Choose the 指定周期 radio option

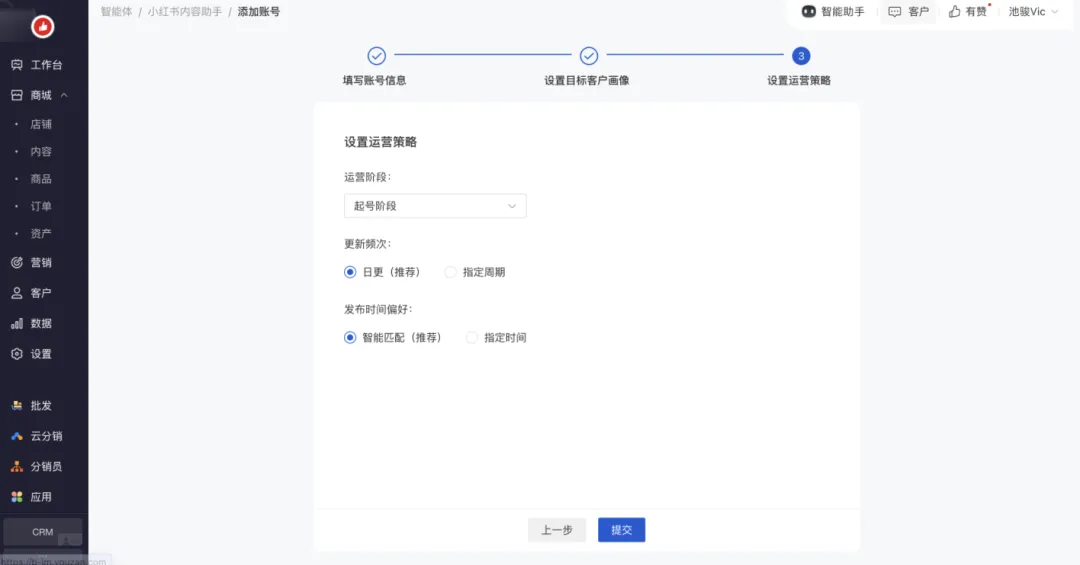click(x=451, y=272)
